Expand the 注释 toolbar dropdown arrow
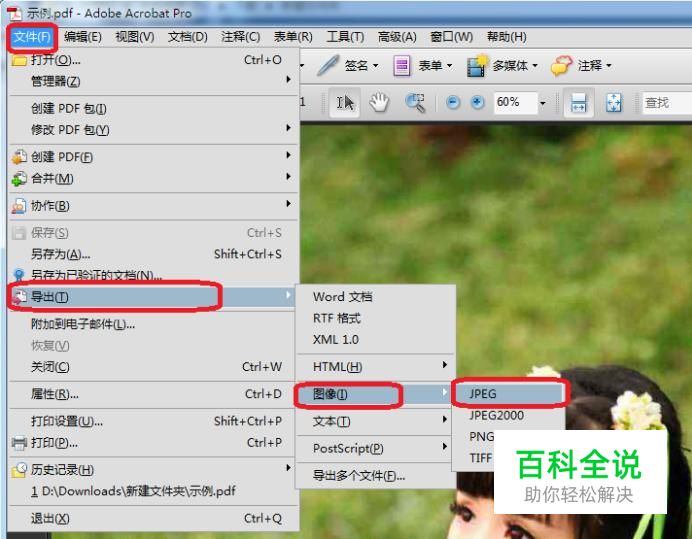 [x=609, y=66]
